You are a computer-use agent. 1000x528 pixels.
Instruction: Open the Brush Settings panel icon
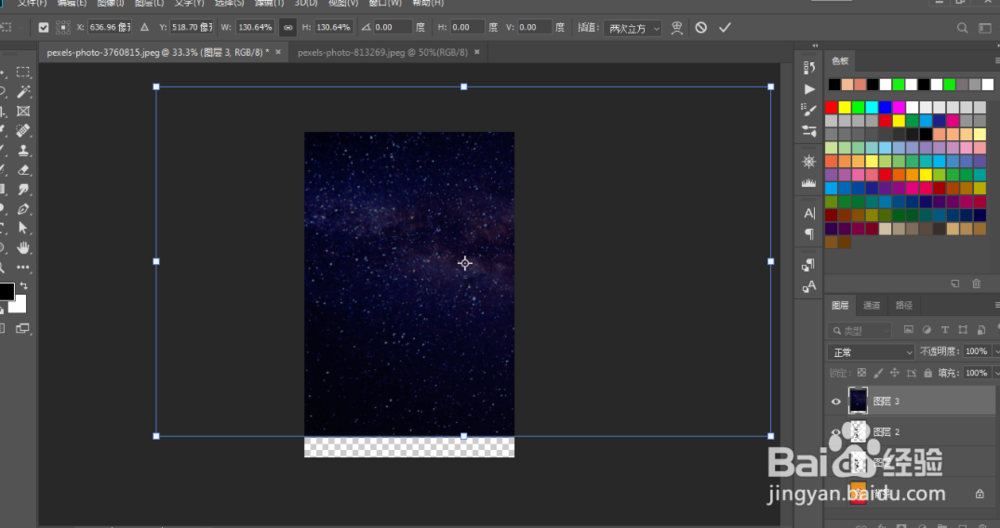809,110
